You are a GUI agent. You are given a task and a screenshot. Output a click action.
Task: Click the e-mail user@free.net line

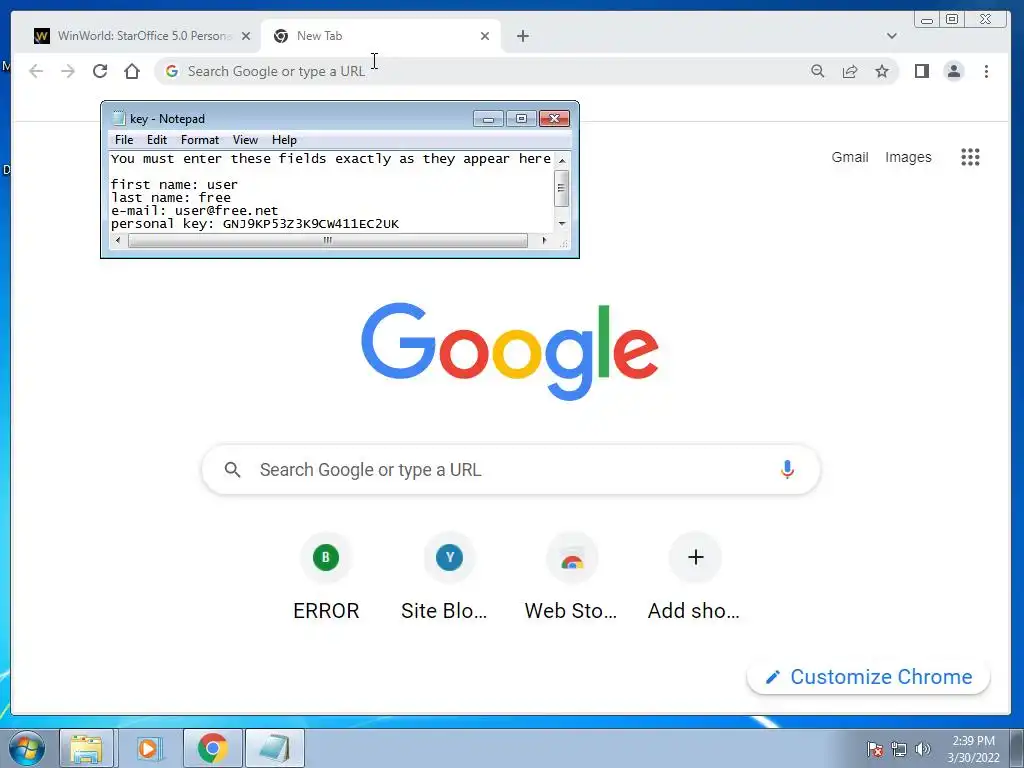click(x=195, y=211)
